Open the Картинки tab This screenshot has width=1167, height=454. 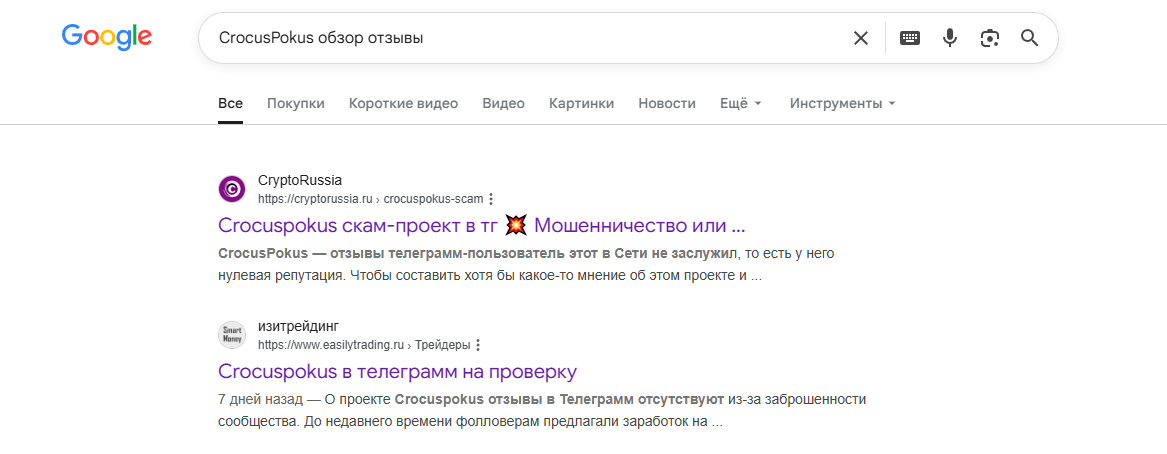581,103
